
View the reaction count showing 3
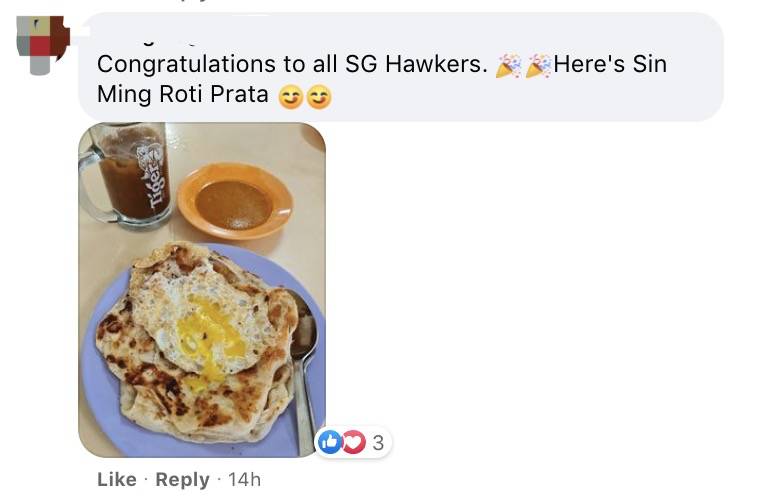pyautogui.click(x=378, y=442)
